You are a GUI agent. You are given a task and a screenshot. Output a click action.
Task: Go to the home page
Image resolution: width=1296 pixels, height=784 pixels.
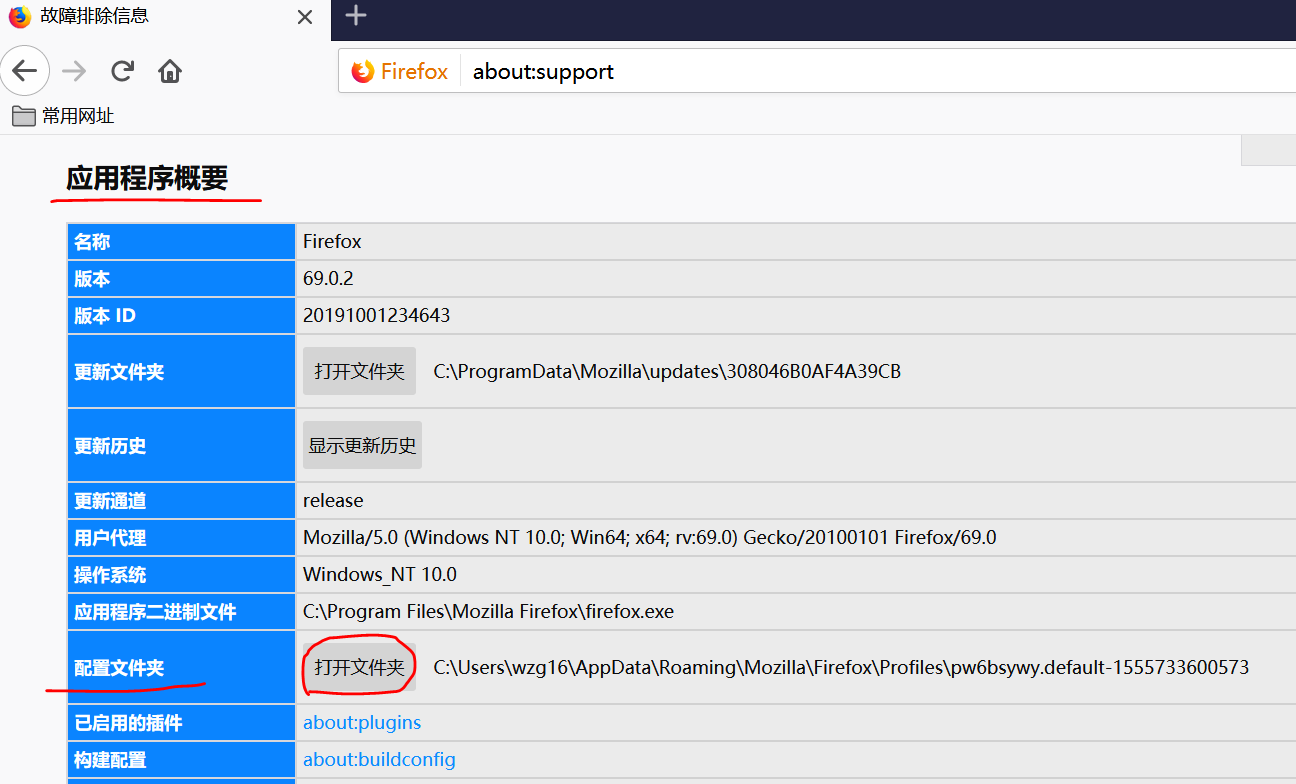pos(170,71)
